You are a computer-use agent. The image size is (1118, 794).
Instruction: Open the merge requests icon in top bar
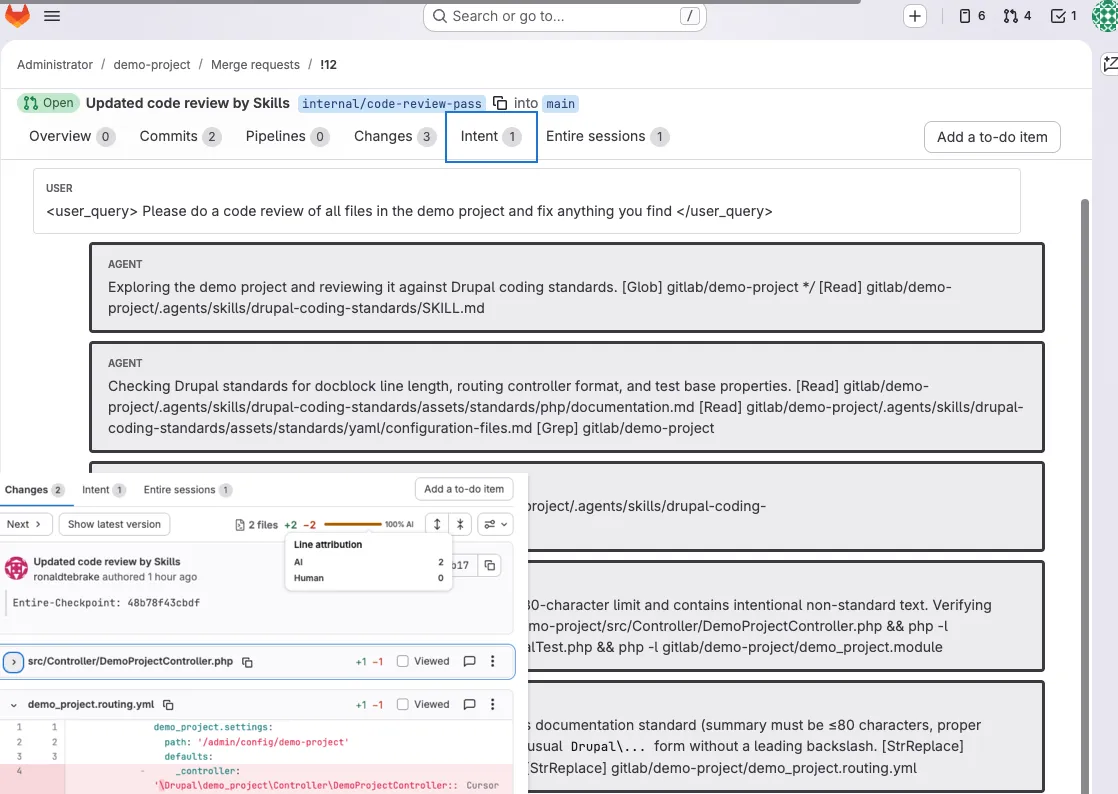point(1012,16)
